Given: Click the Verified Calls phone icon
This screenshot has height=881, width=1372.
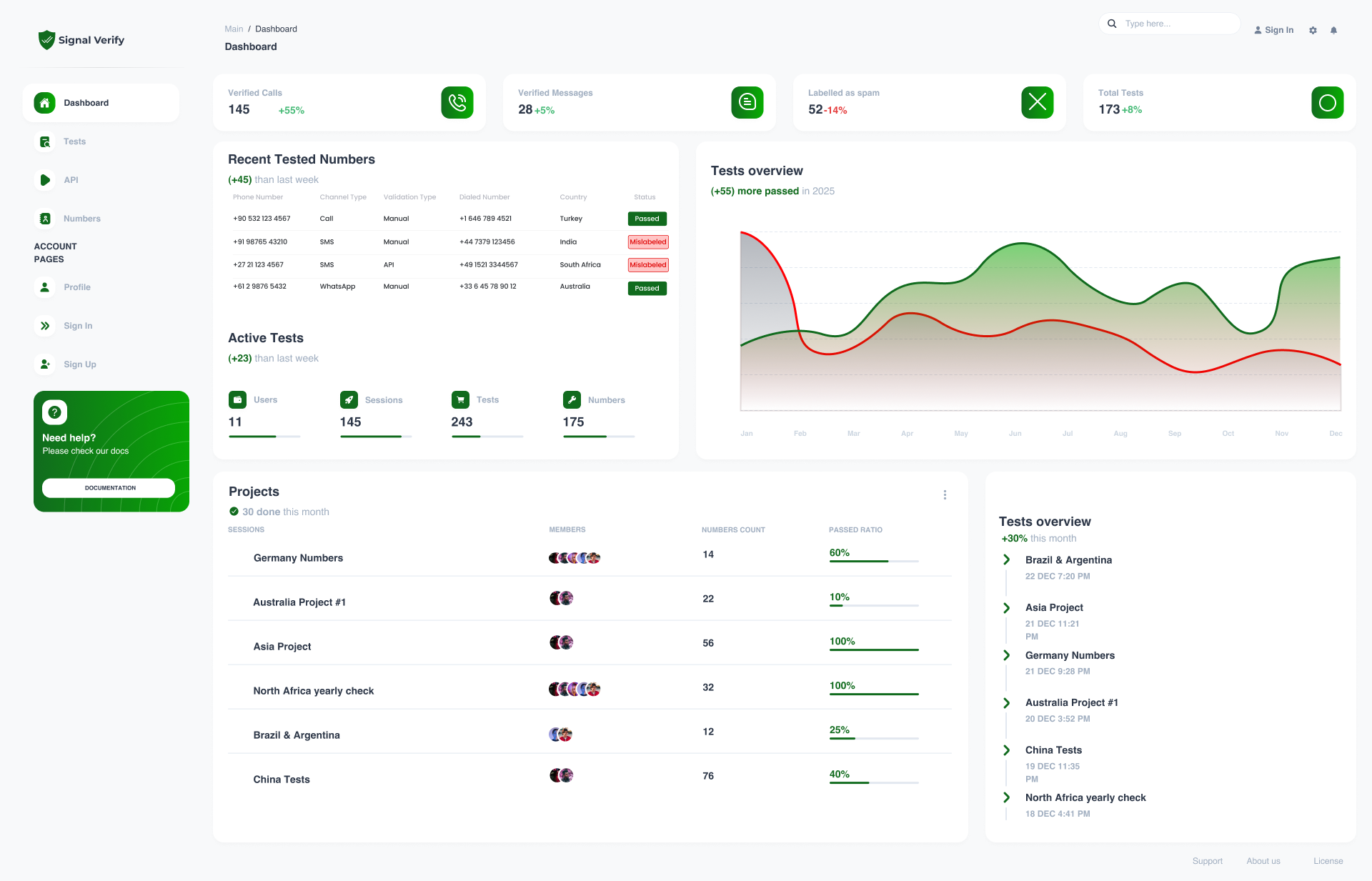Looking at the screenshot, I should [457, 102].
